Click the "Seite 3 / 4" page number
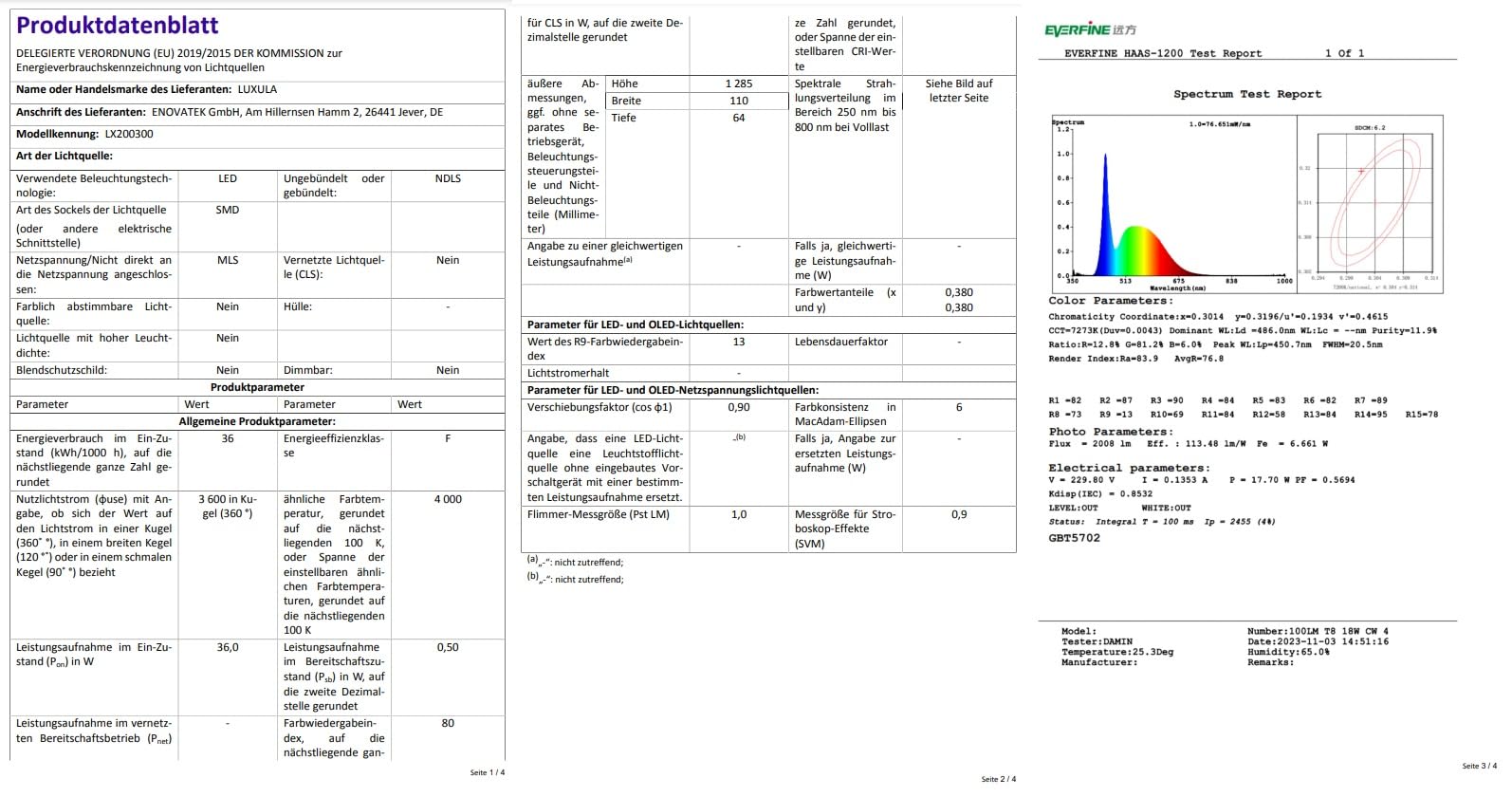Screen dimensions: 1512x797 click(x=1480, y=766)
